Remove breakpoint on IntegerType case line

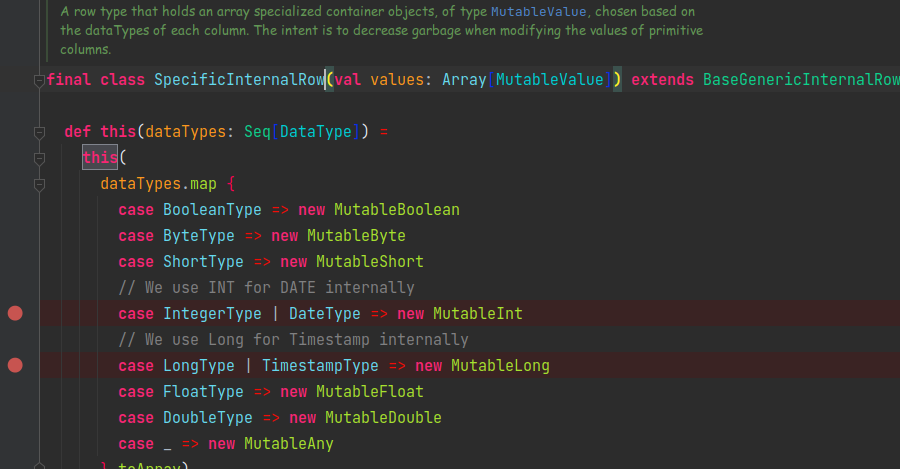[15, 313]
